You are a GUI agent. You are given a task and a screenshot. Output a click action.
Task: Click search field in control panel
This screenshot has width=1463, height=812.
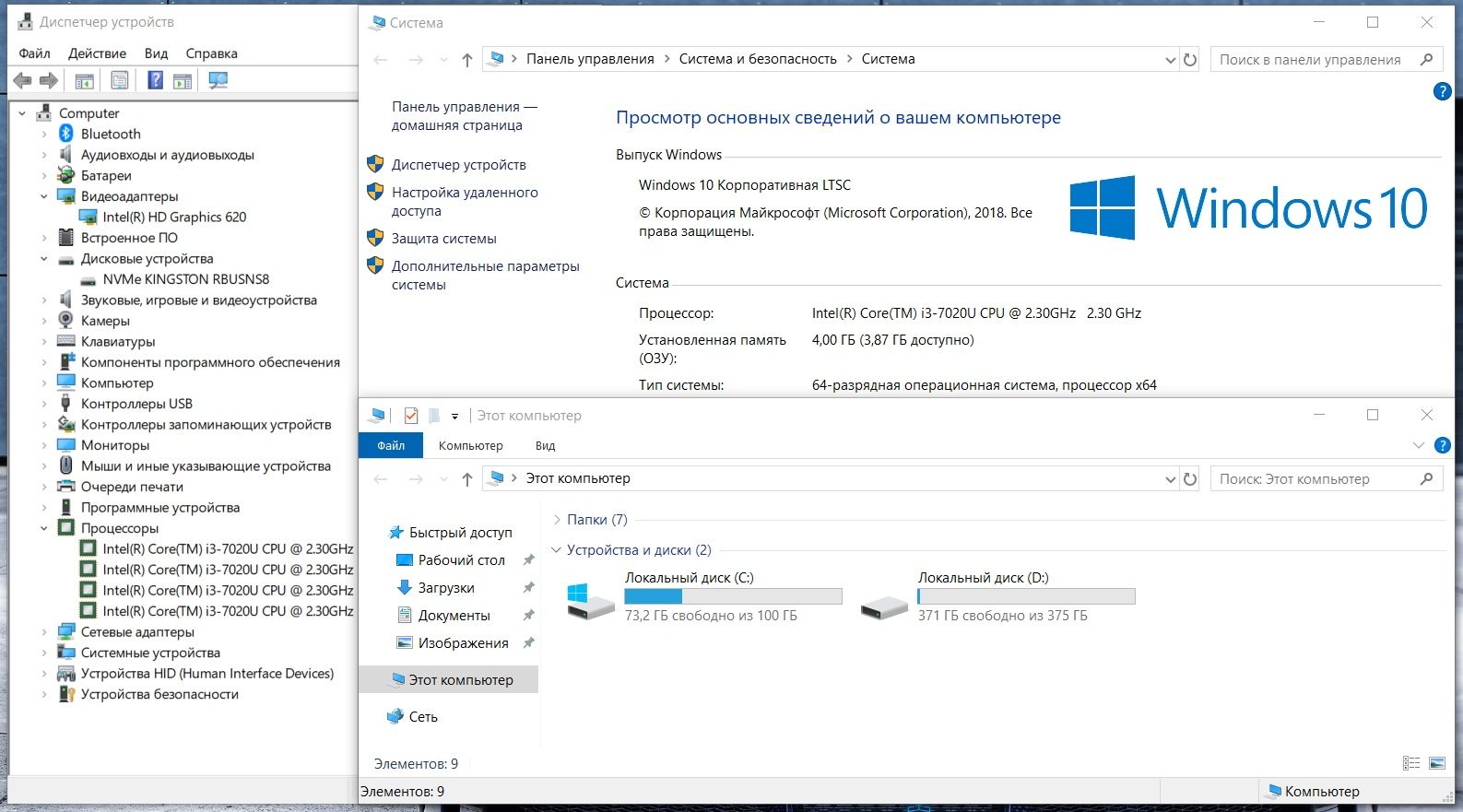coord(1326,59)
